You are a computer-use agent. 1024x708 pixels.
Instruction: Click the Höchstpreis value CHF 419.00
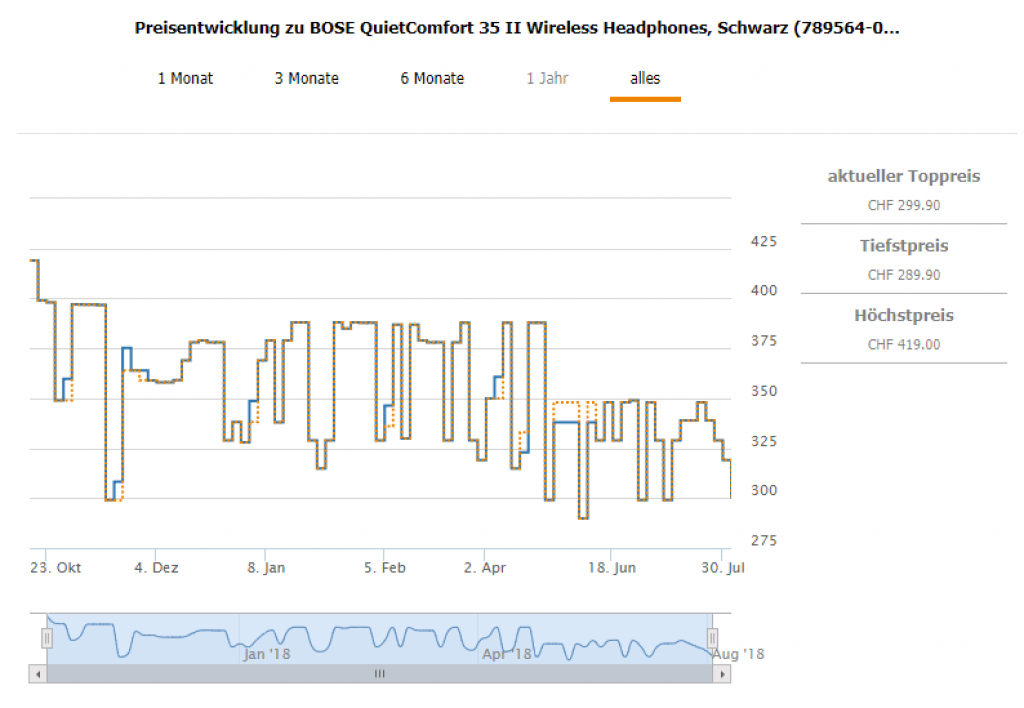pyautogui.click(x=904, y=345)
